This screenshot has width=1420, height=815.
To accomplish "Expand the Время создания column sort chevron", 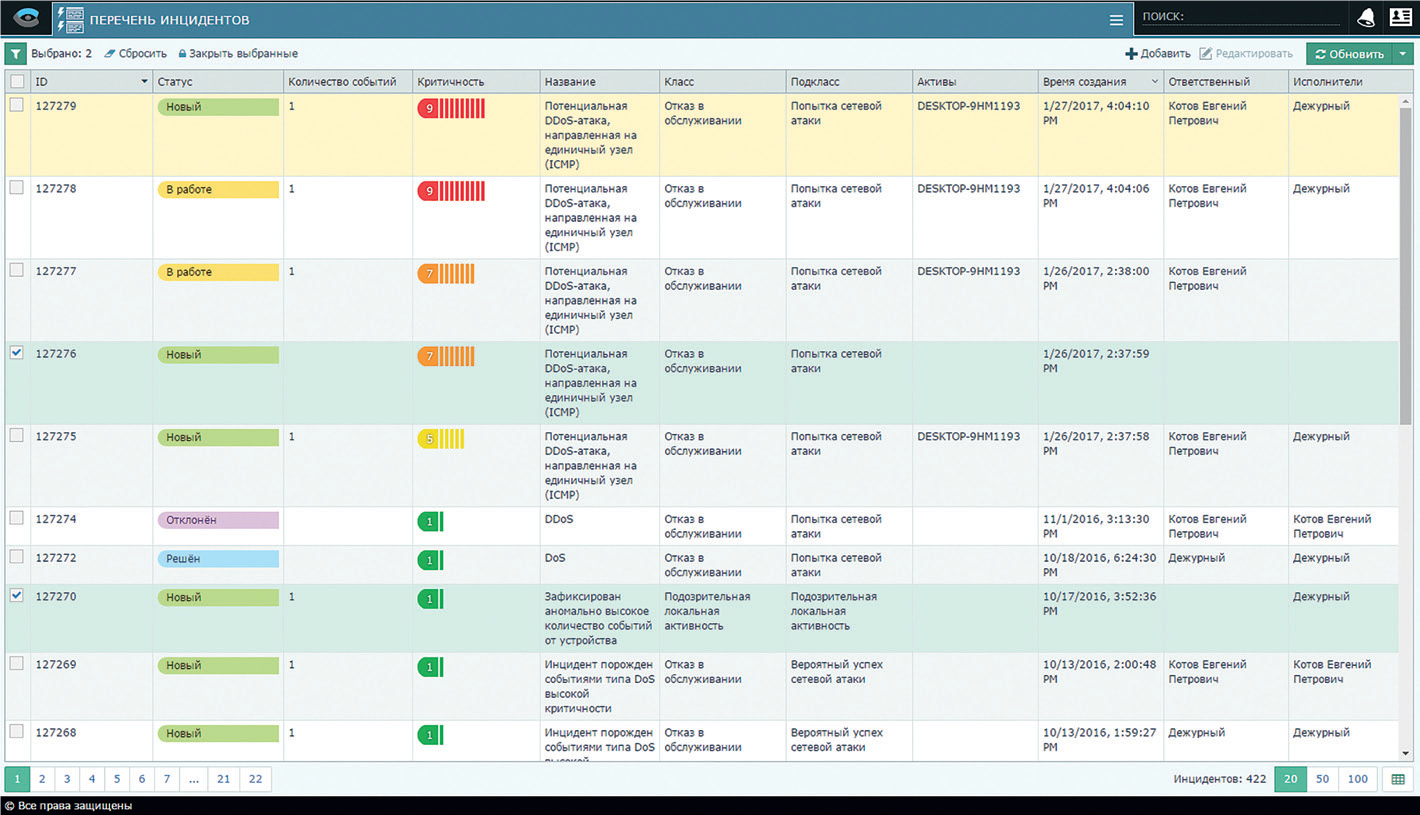I will click(x=1155, y=82).
